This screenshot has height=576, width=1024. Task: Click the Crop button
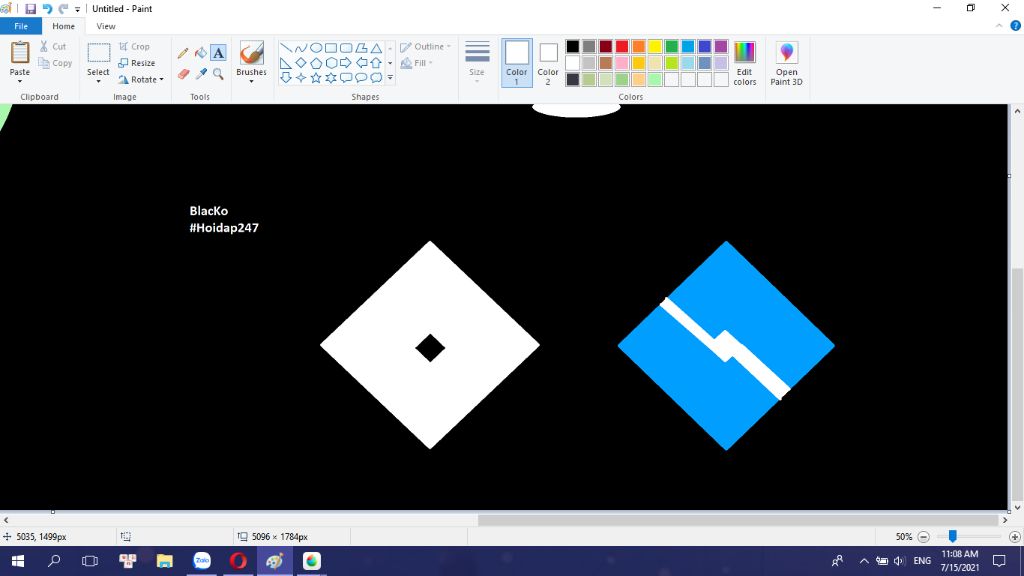135,46
